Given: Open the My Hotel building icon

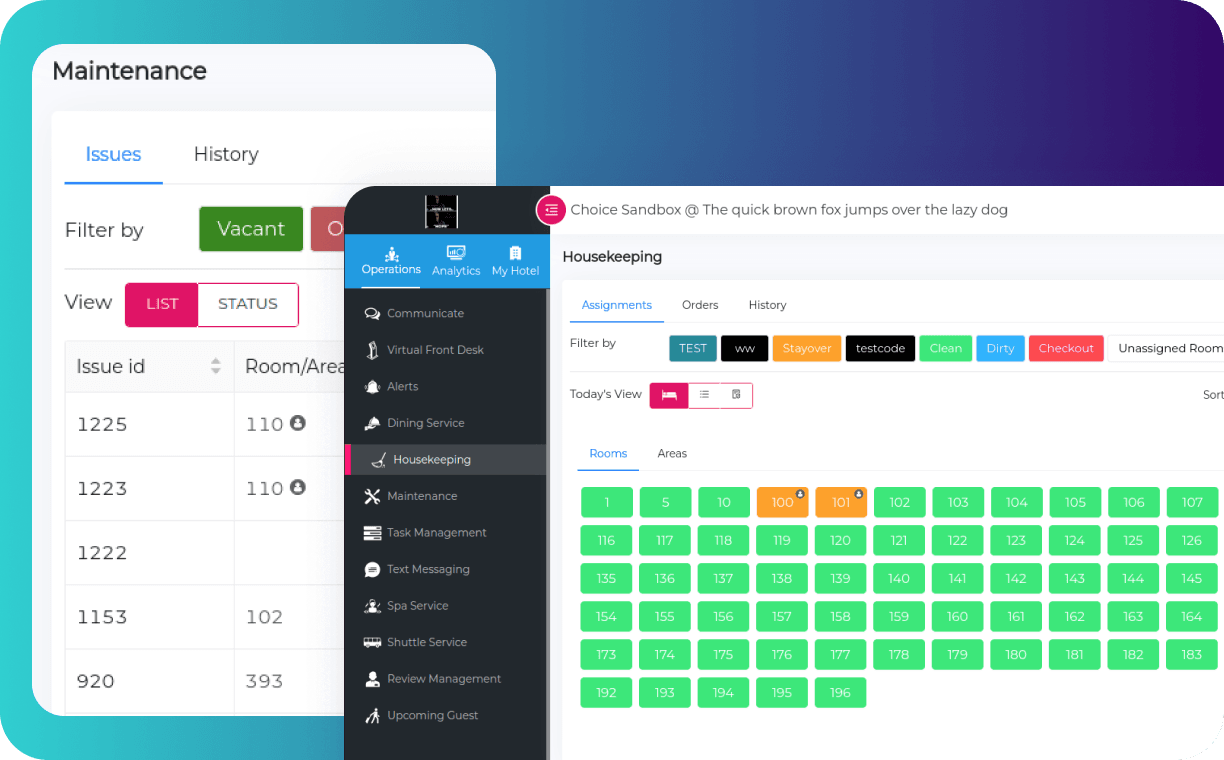Looking at the screenshot, I should tap(515, 254).
